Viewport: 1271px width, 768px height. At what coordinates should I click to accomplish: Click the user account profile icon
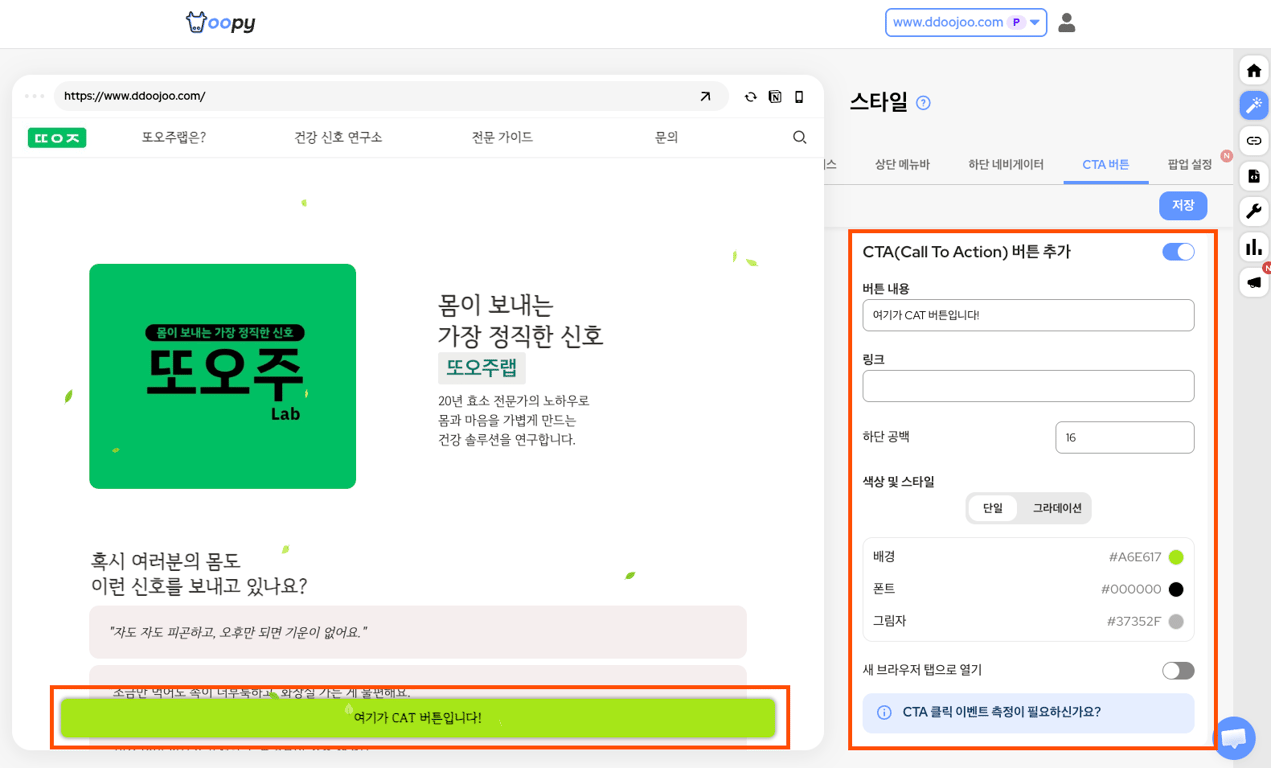coord(1066,22)
